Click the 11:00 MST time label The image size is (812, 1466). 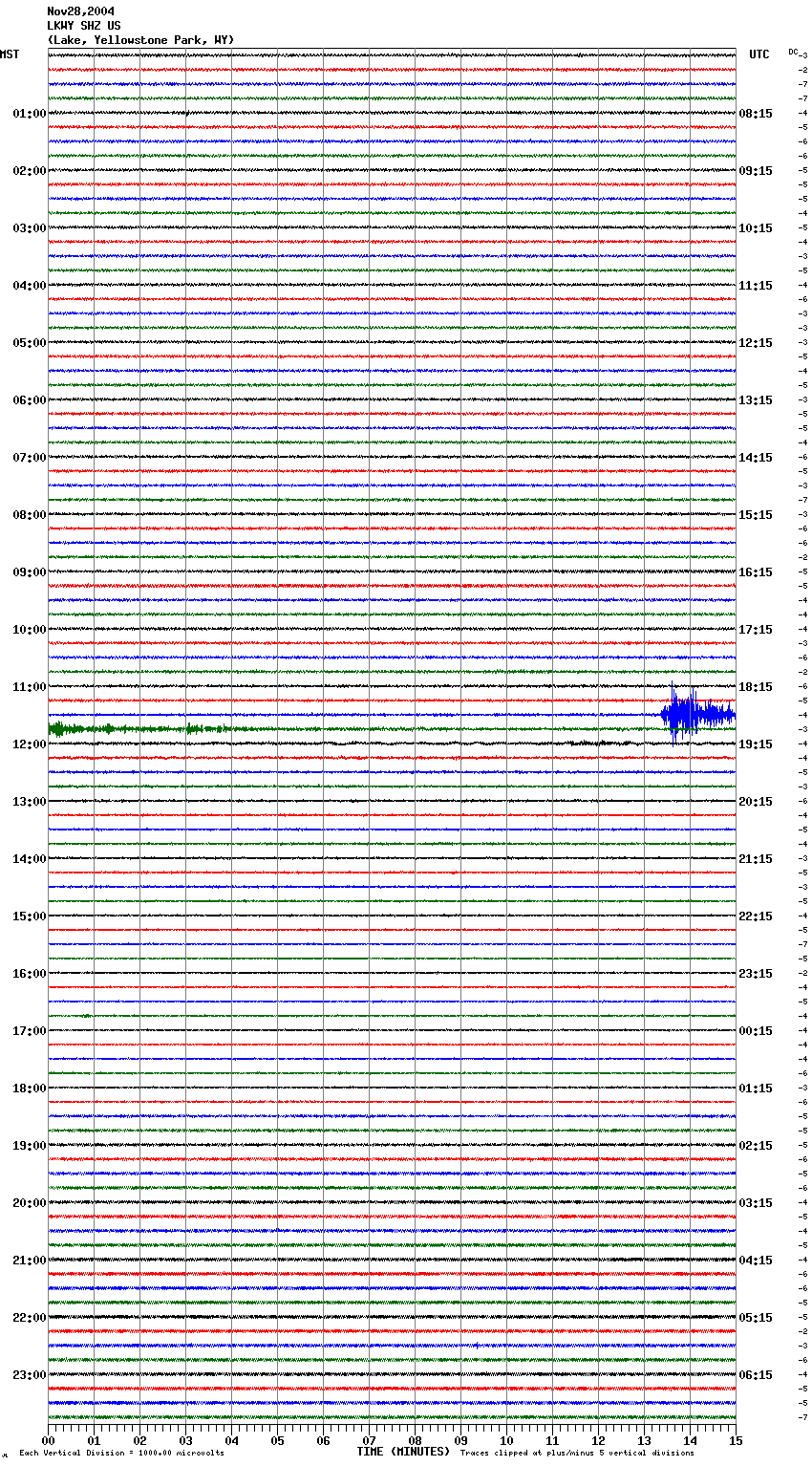coord(30,687)
